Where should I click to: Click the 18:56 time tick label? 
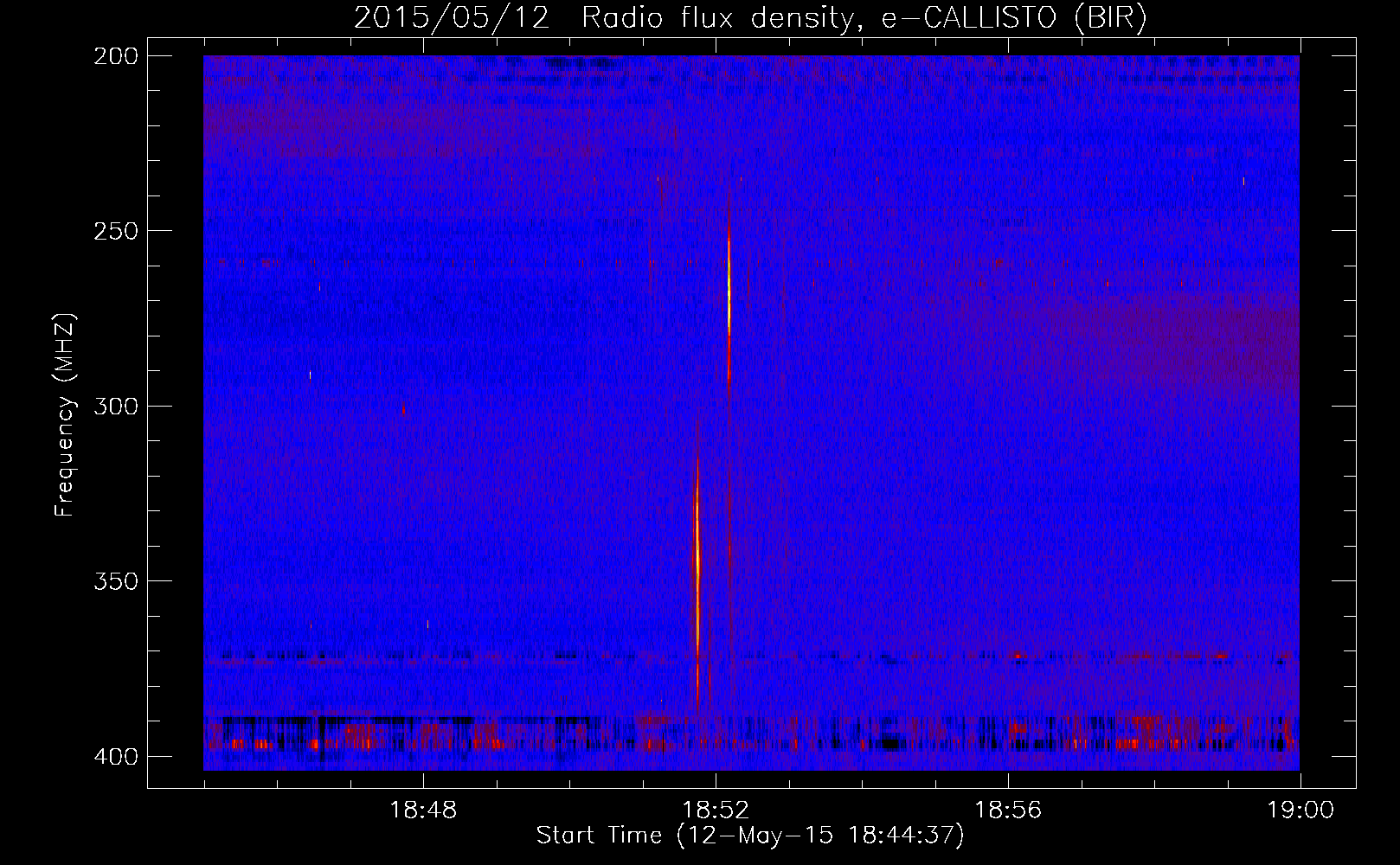click(x=1008, y=811)
